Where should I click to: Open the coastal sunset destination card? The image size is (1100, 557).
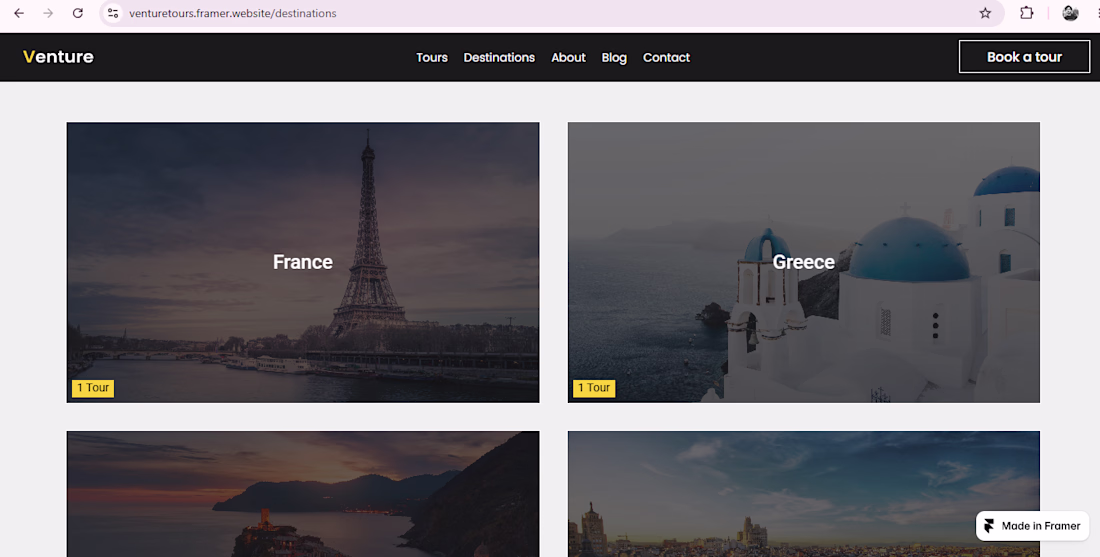(x=303, y=494)
